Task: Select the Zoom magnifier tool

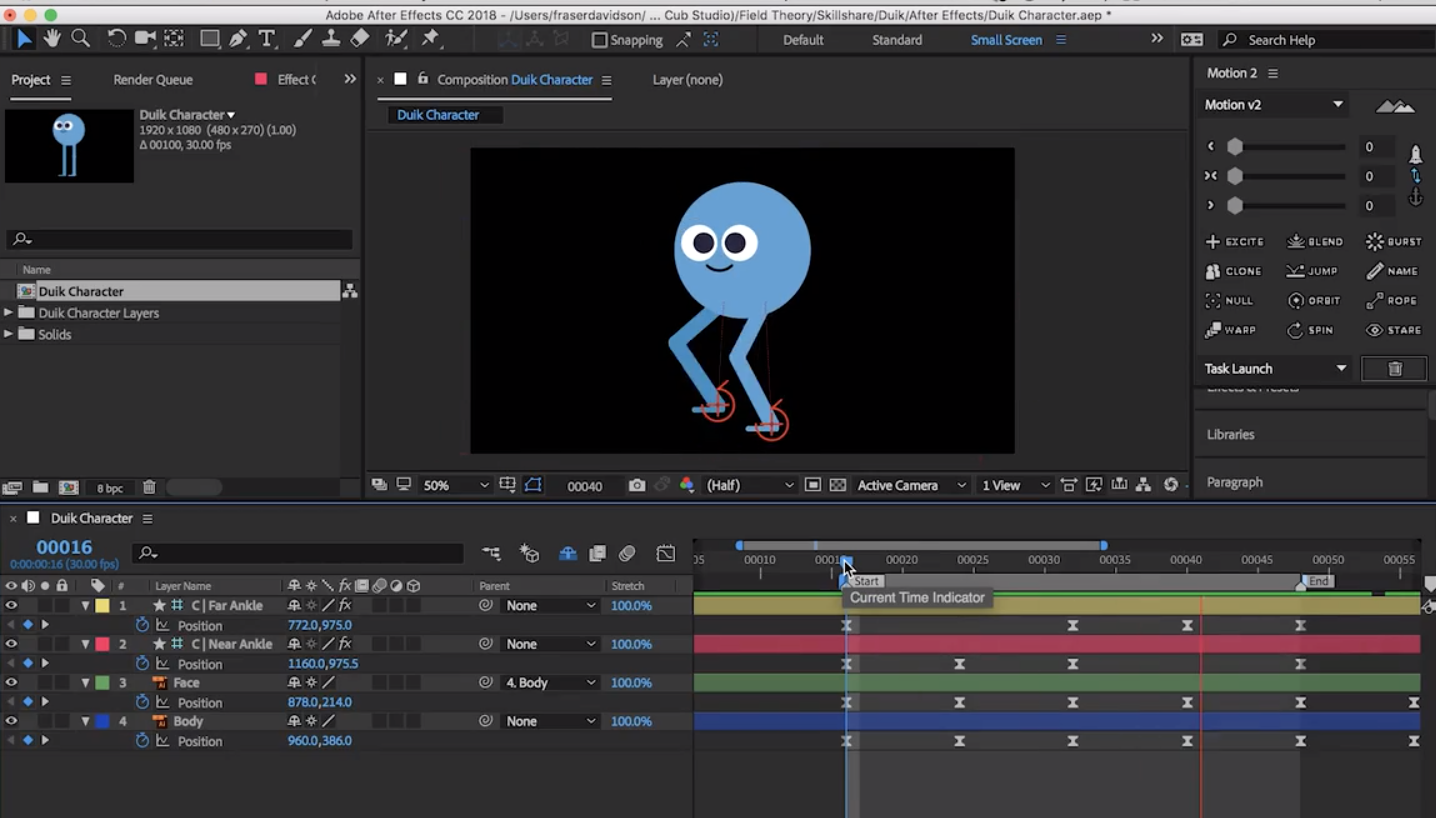Action: pyautogui.click(x=81, y=39)
